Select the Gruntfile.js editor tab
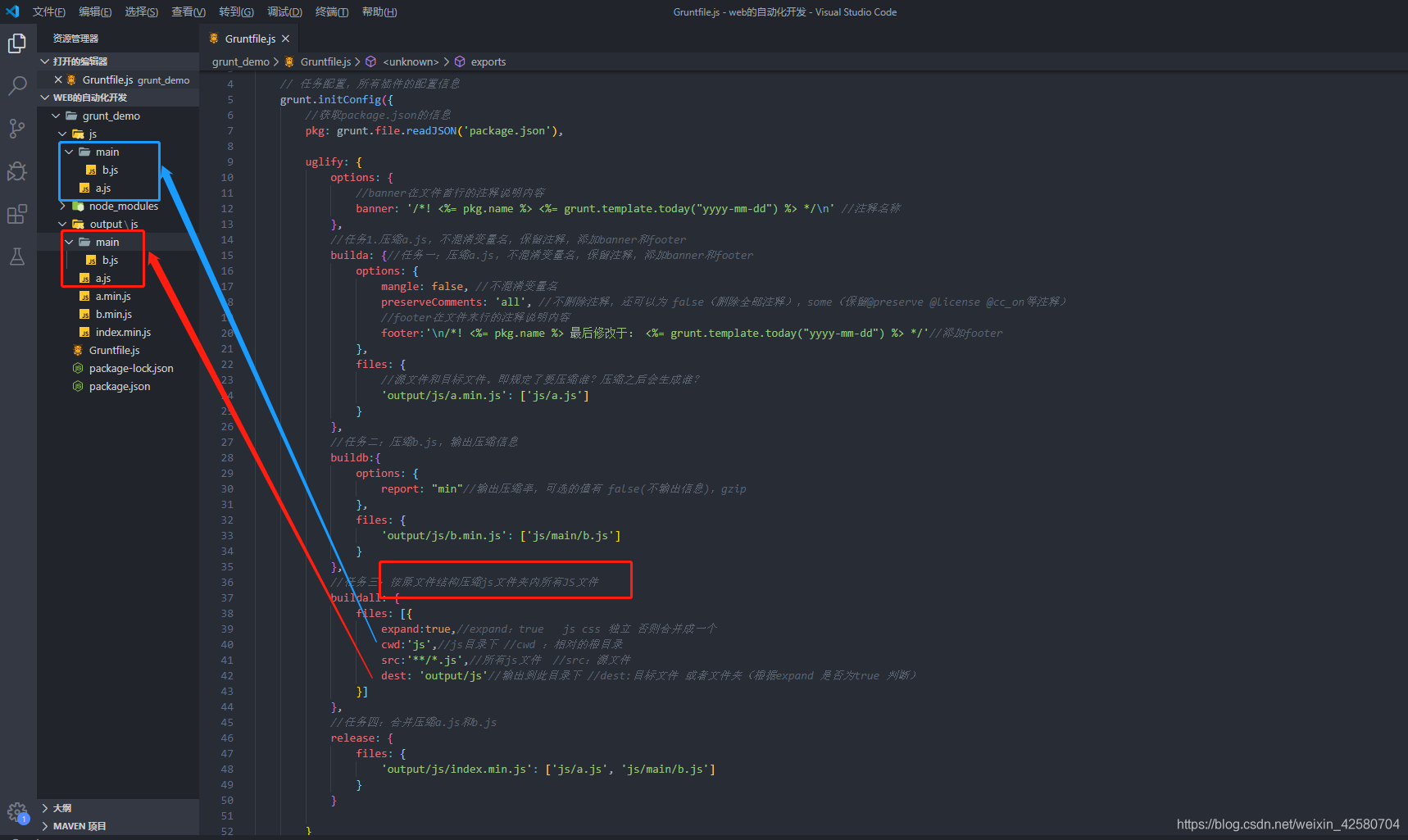 [x=249, y=39]
